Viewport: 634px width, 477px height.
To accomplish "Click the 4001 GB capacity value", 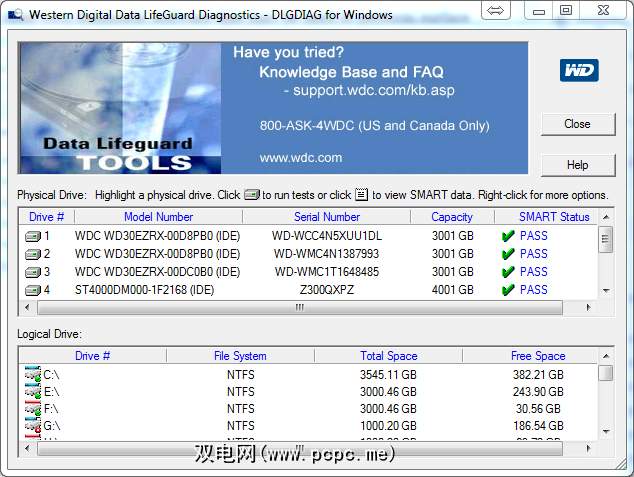I will (452, 290).
